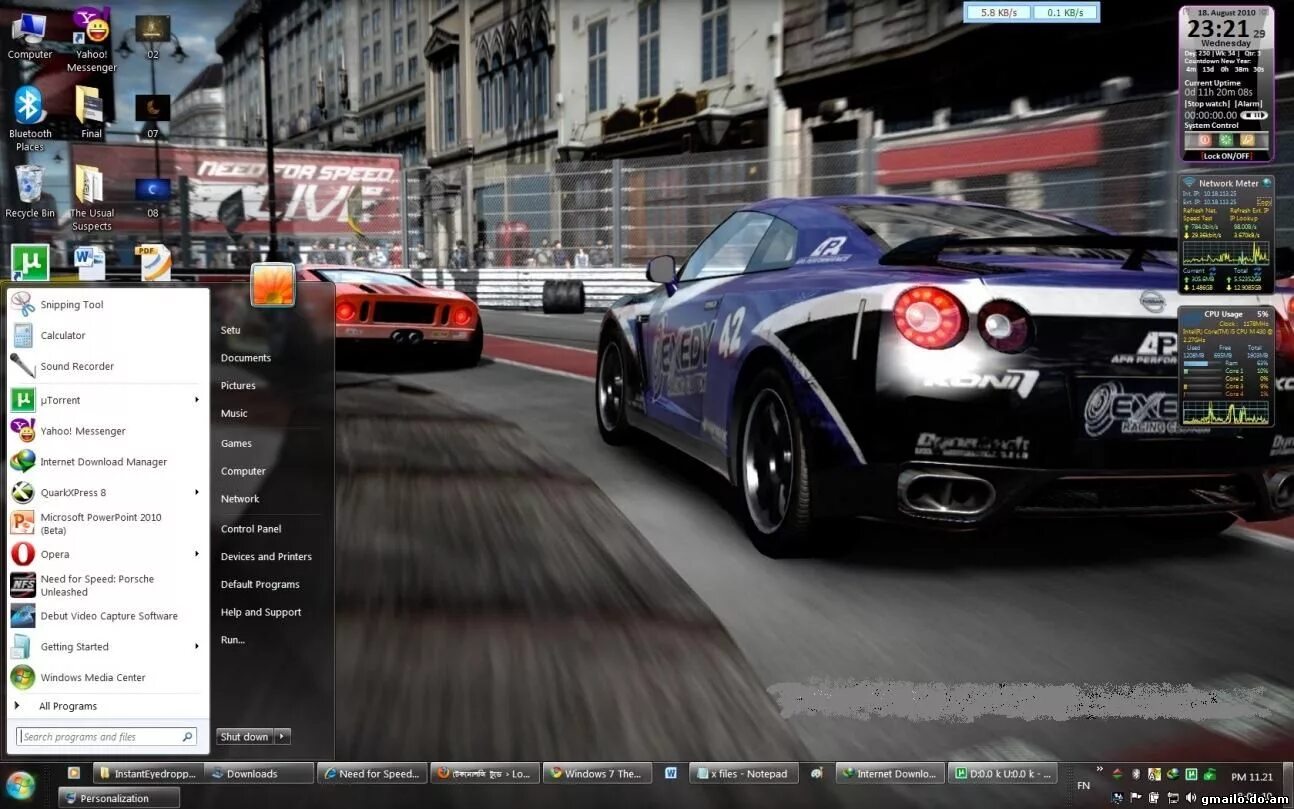Click the Word document desktop icon

[90, 262]
